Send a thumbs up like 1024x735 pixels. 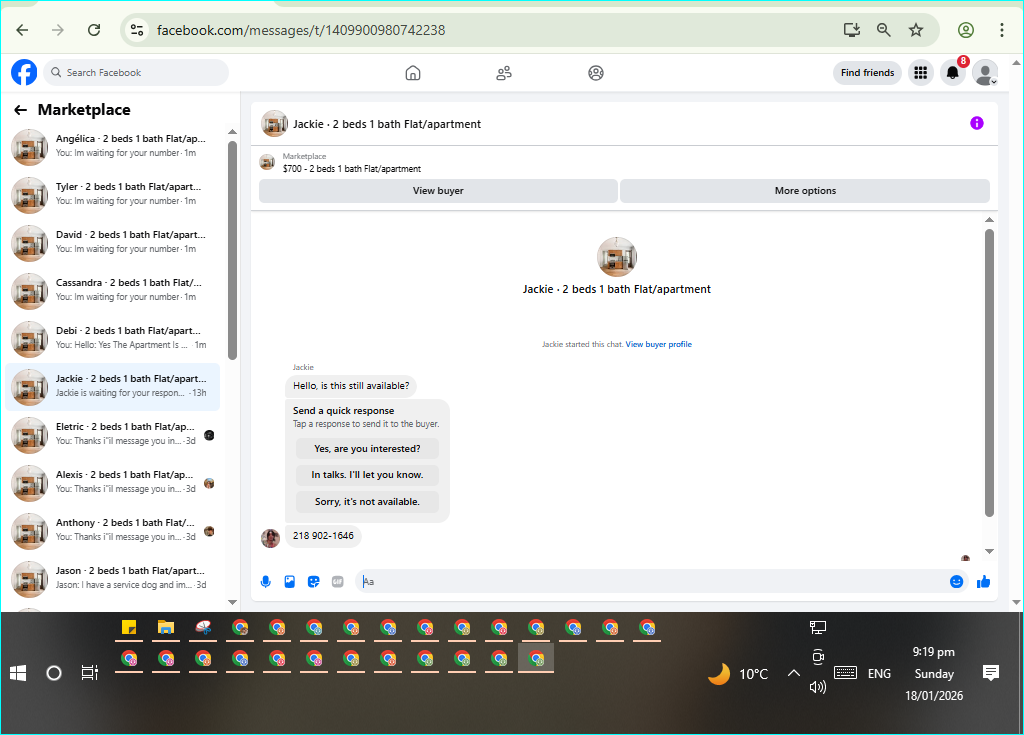[x=984, y=581]
